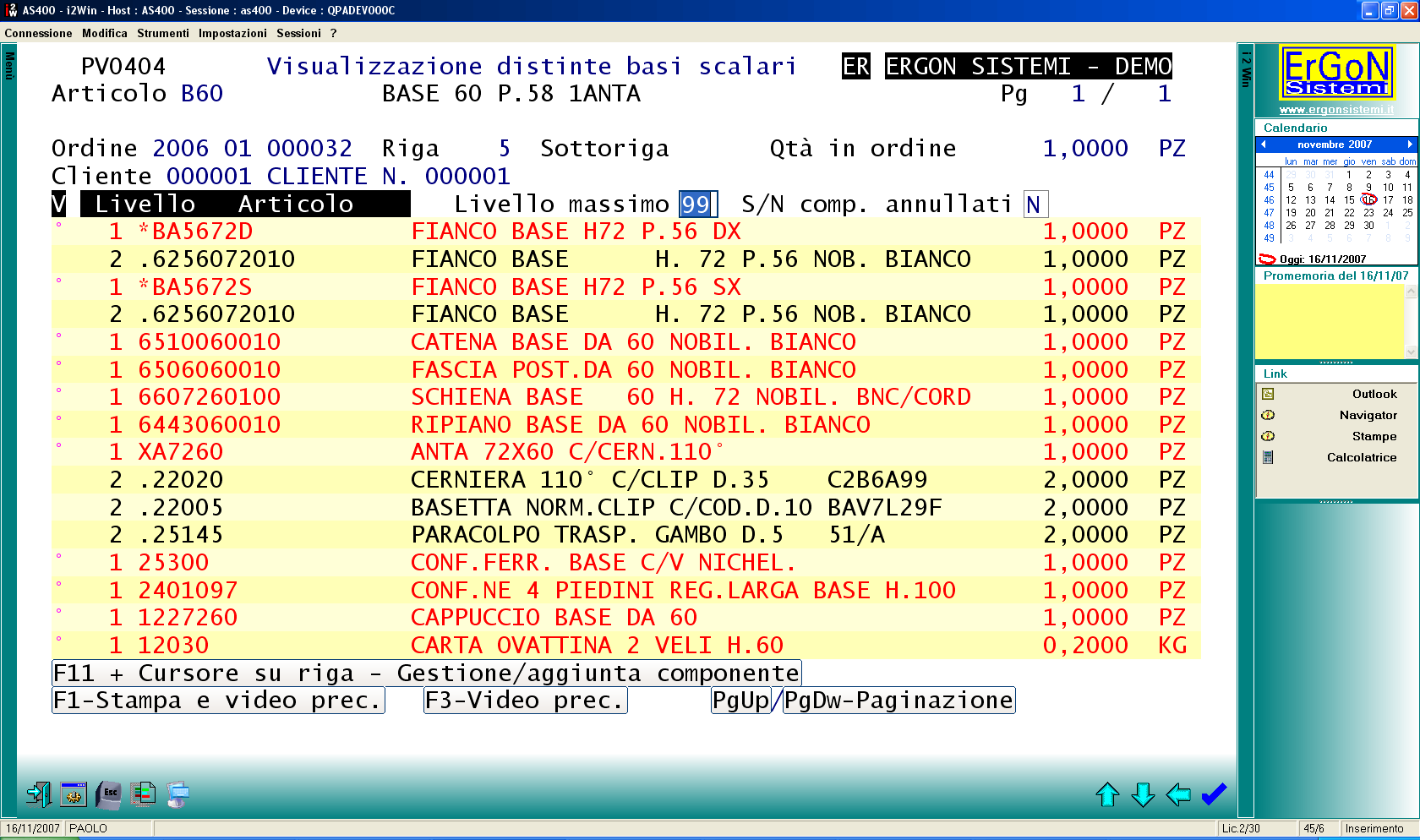This screenshot has height=840, width=1420.
Task: Open the Impostazioni menu
Action: [x=232, y=33]
